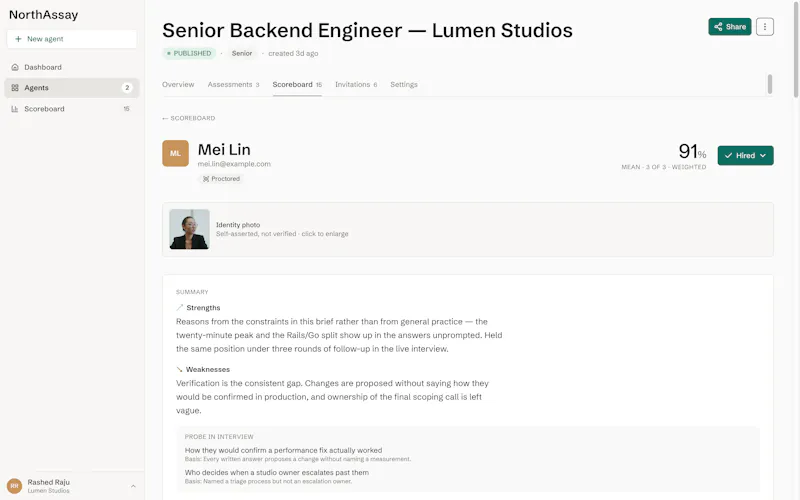Go to the Invitations tab
This screenshot has height=500, width=800.
[356, 85]
